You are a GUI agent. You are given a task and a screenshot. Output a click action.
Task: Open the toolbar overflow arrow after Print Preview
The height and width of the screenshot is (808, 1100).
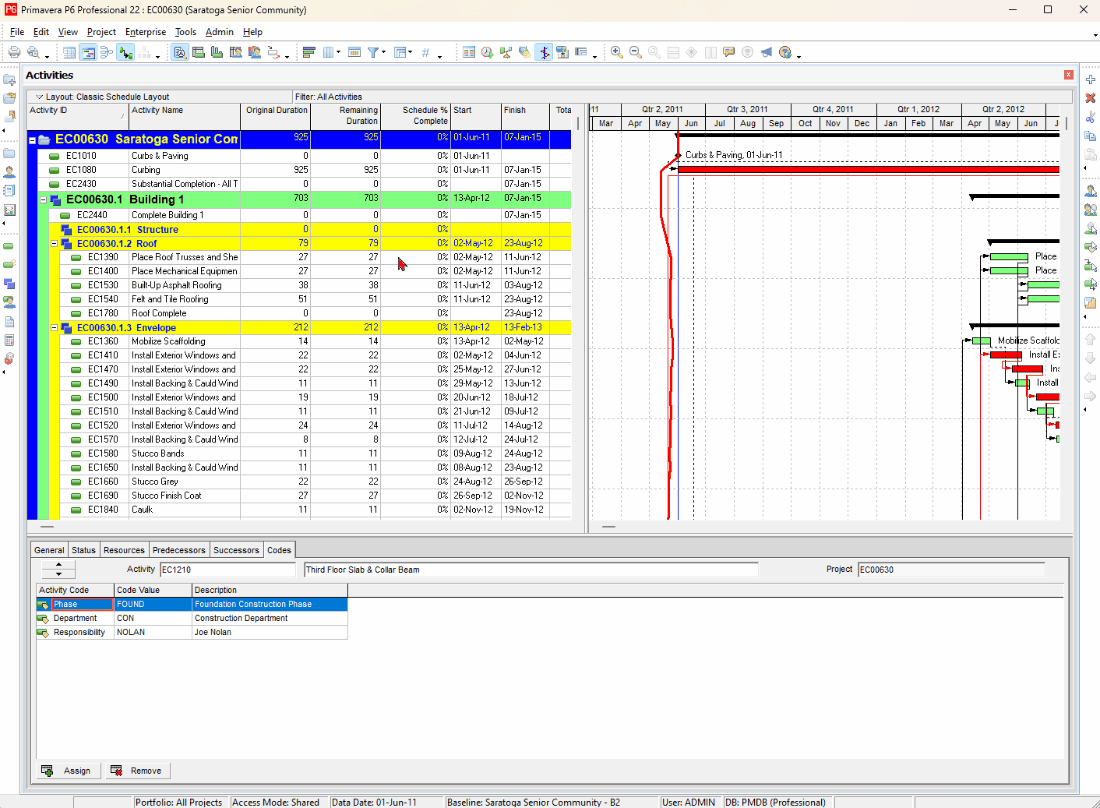47,55
